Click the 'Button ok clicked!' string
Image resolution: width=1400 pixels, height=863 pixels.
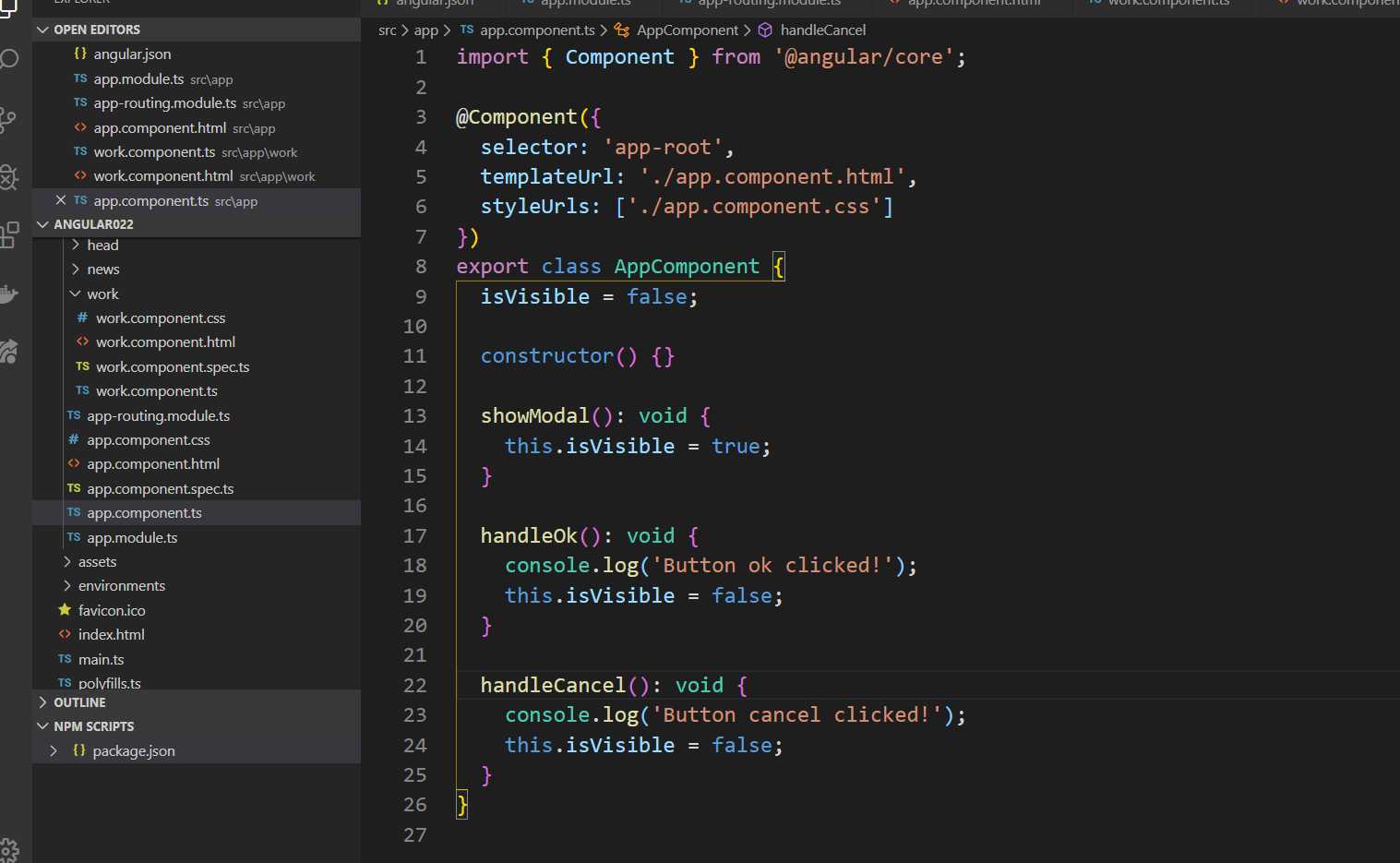point(772,566)
